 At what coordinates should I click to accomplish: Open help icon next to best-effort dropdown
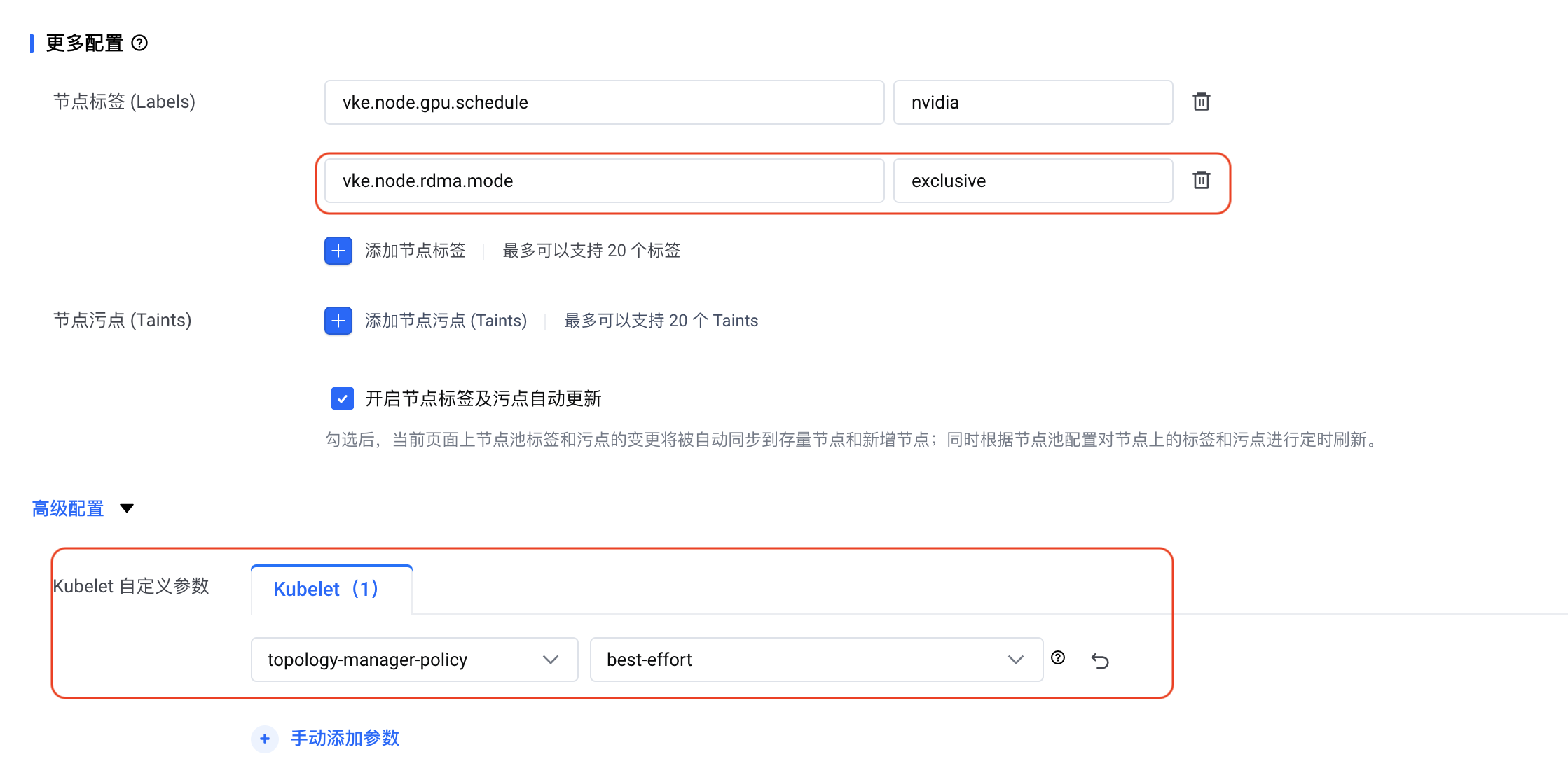pyautogui.click(x=1058, y=657)
